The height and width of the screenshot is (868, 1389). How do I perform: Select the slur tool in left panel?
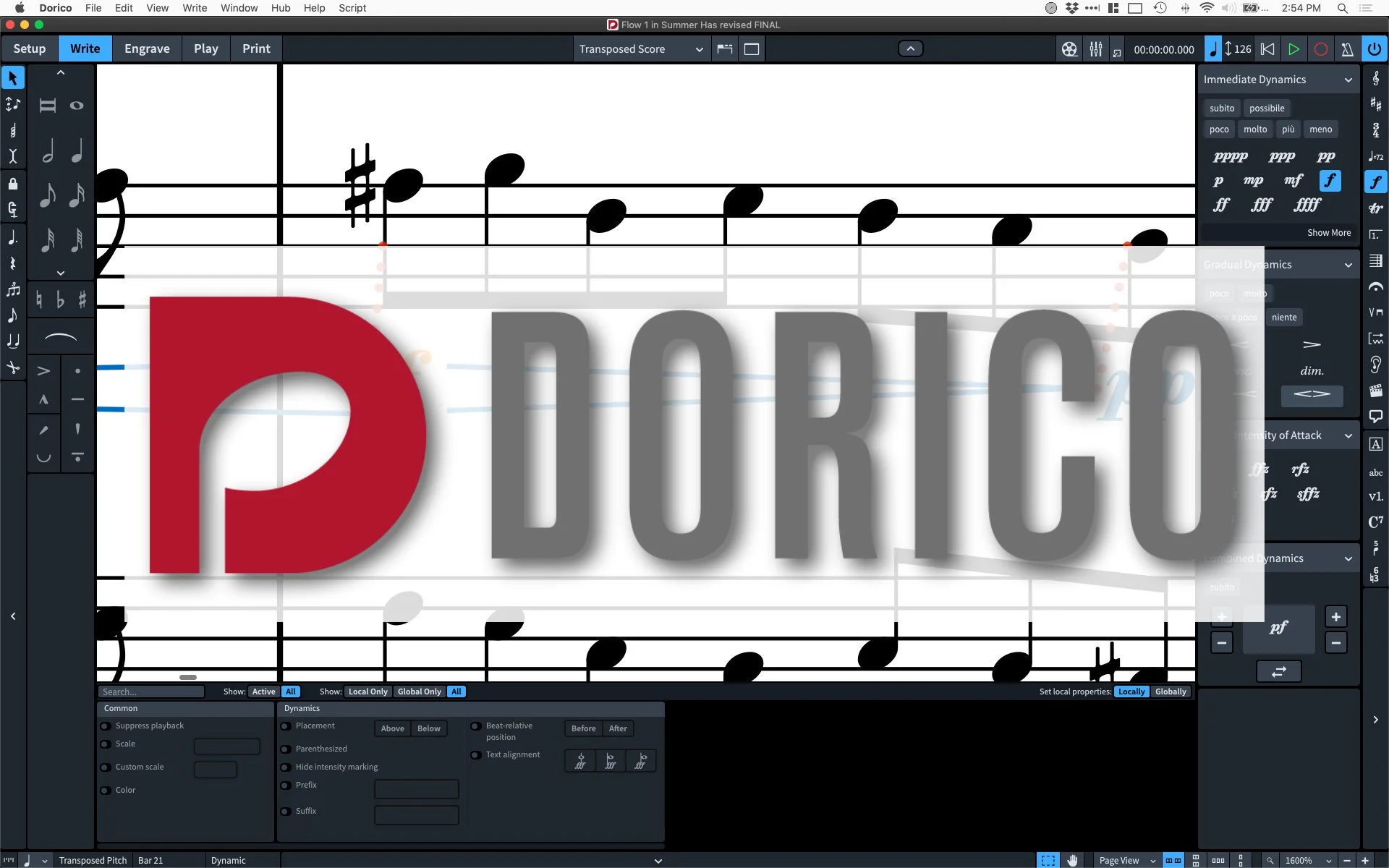pyautogui.click(x=61, y=338)
